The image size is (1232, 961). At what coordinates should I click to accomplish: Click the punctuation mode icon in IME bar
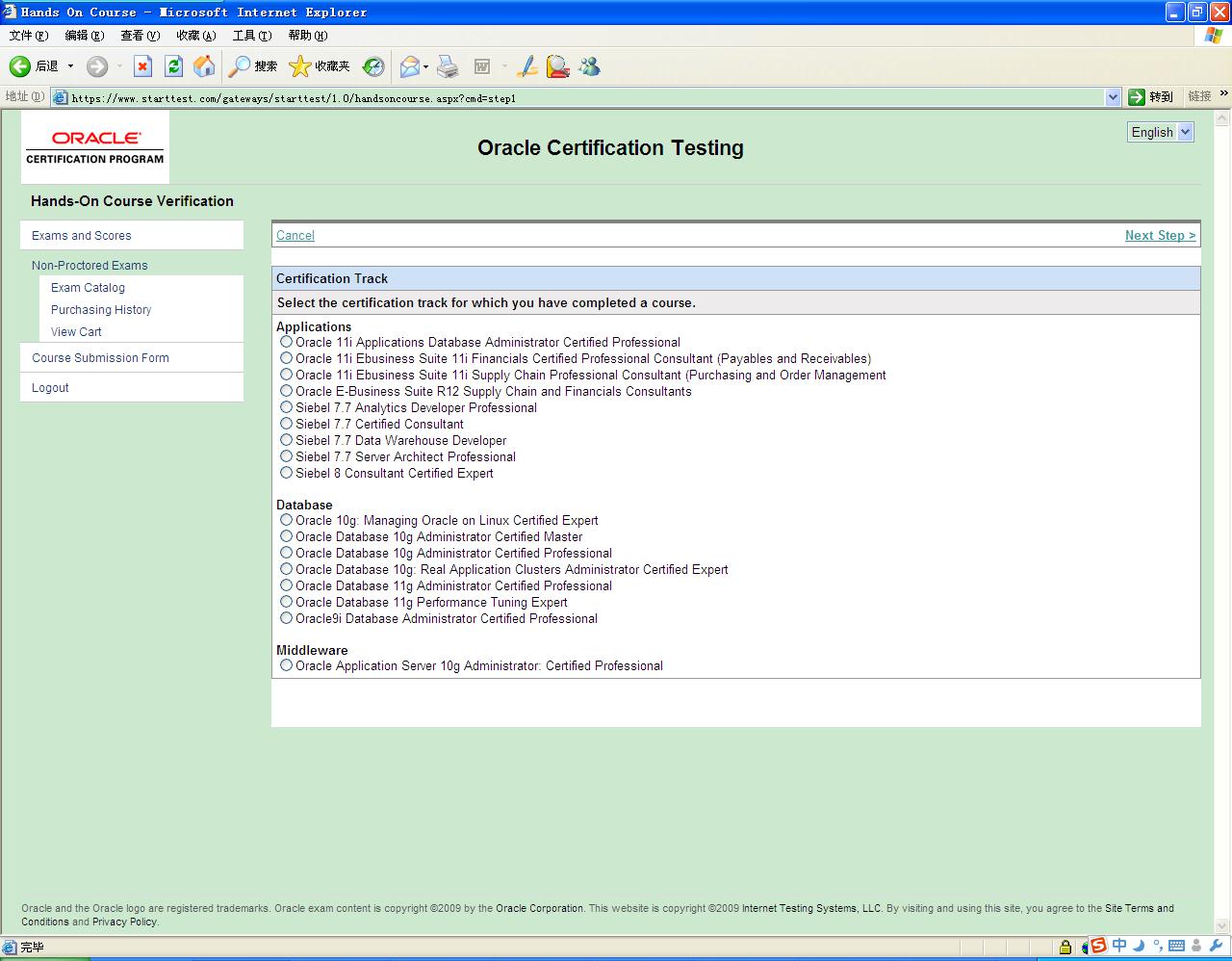(x=1158, y=946)
